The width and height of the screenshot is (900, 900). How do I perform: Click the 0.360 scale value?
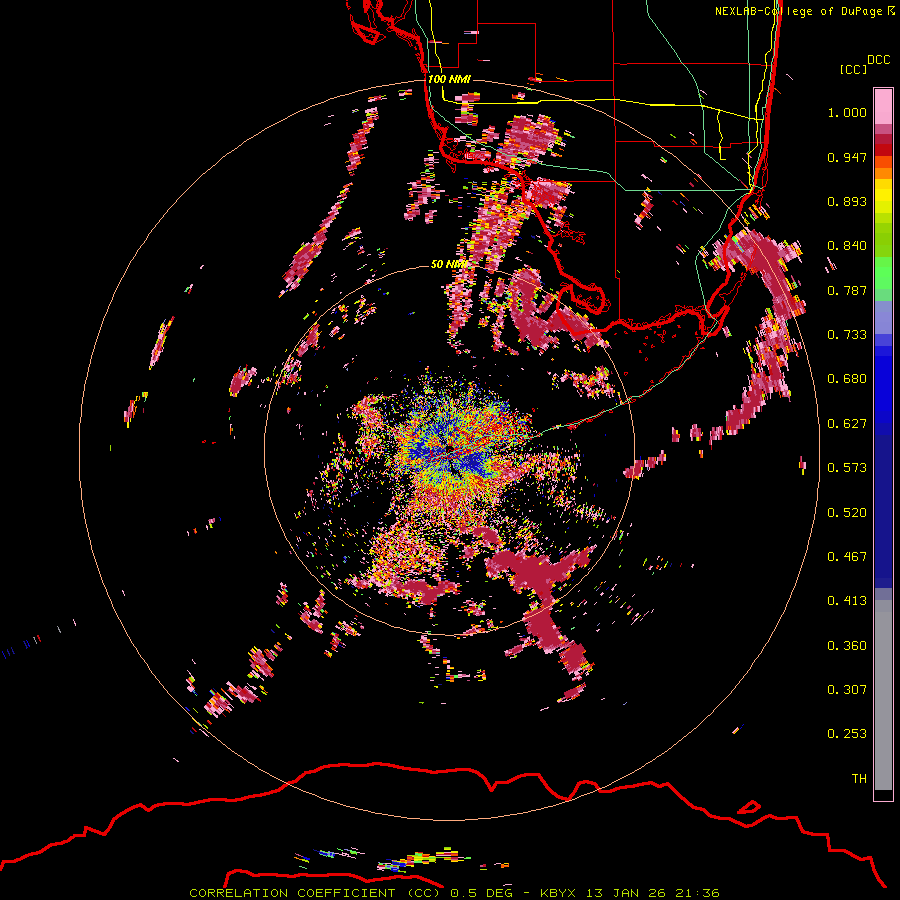tap(847, 646)
